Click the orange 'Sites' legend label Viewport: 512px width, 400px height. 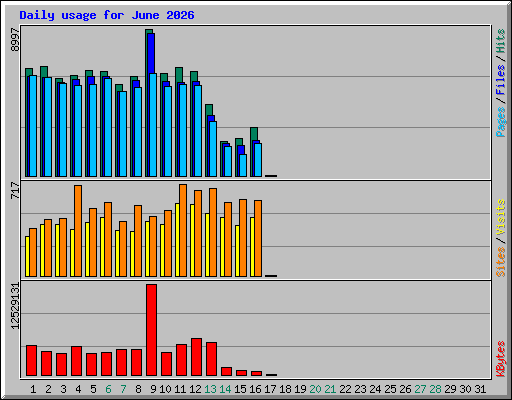[501, 262]
